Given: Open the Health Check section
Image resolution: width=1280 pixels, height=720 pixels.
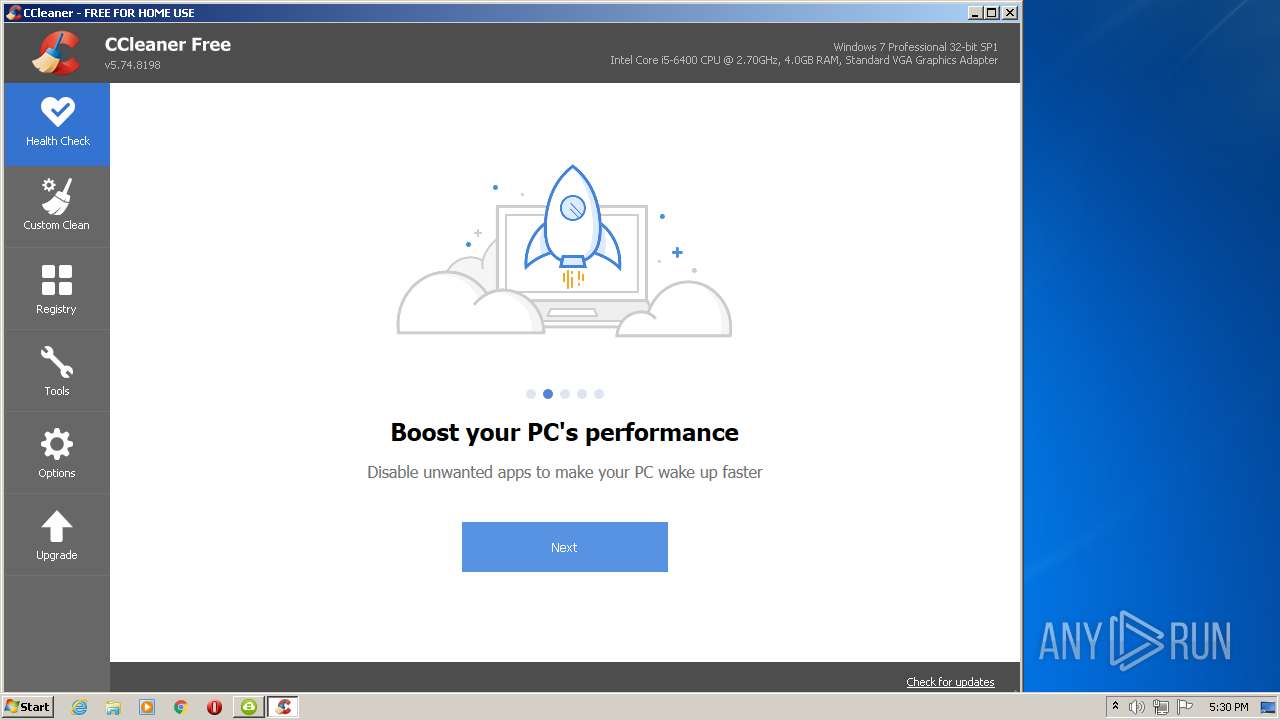Looking at the screenshot, I should coord(57,124).
